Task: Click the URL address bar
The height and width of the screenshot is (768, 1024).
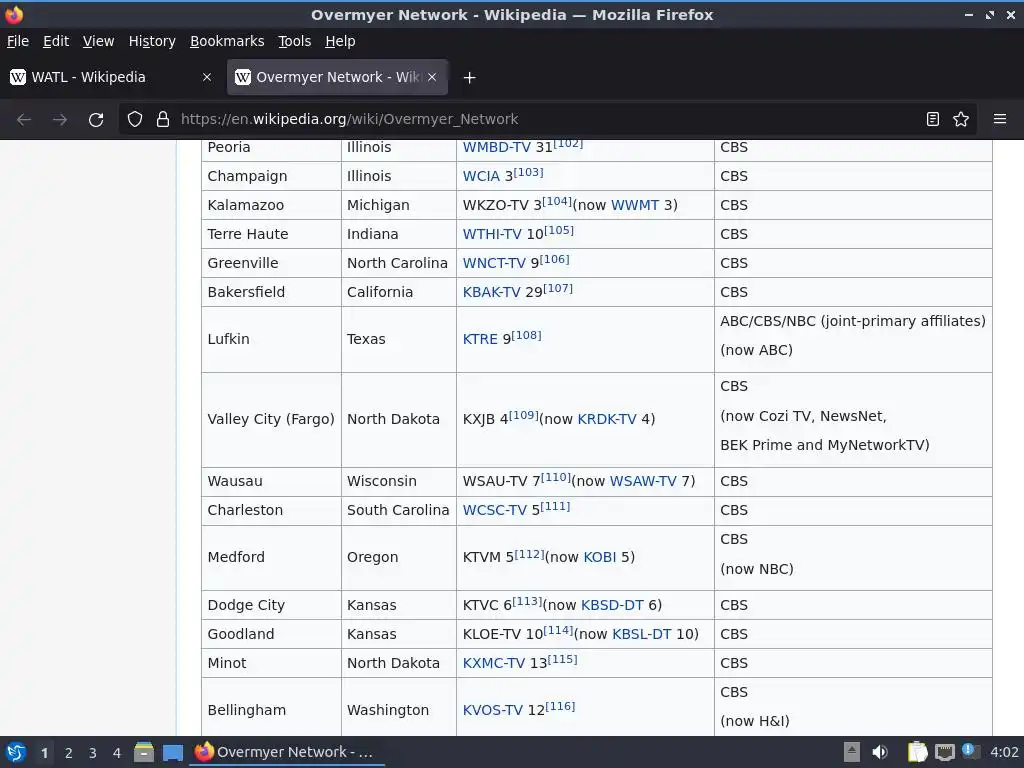Action: point(549,120)
